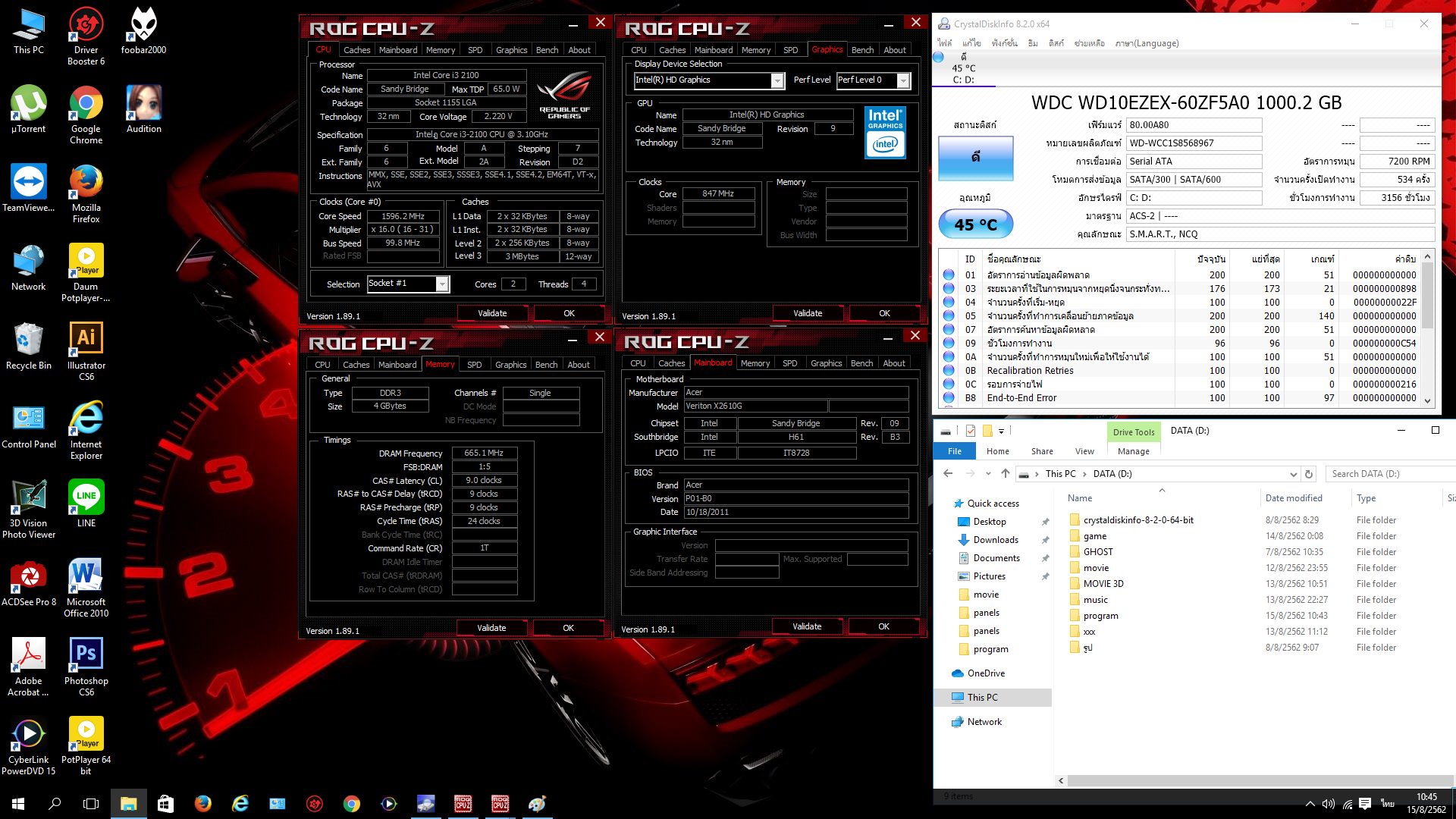Viewport: 1456px width, 819px height.
Task: Click New folder icon in Explorer title bar
Action: pyautogui.click(x=987, y=431)
